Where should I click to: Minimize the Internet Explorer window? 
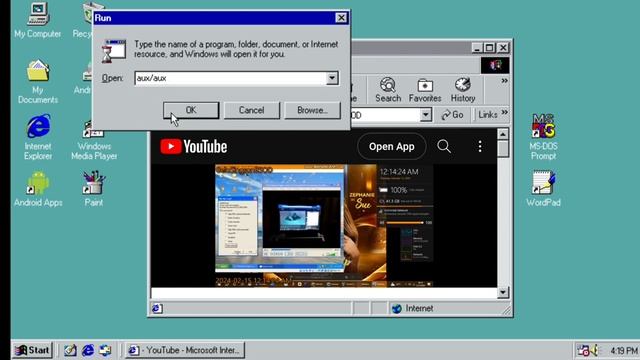[x=478, y=48]
